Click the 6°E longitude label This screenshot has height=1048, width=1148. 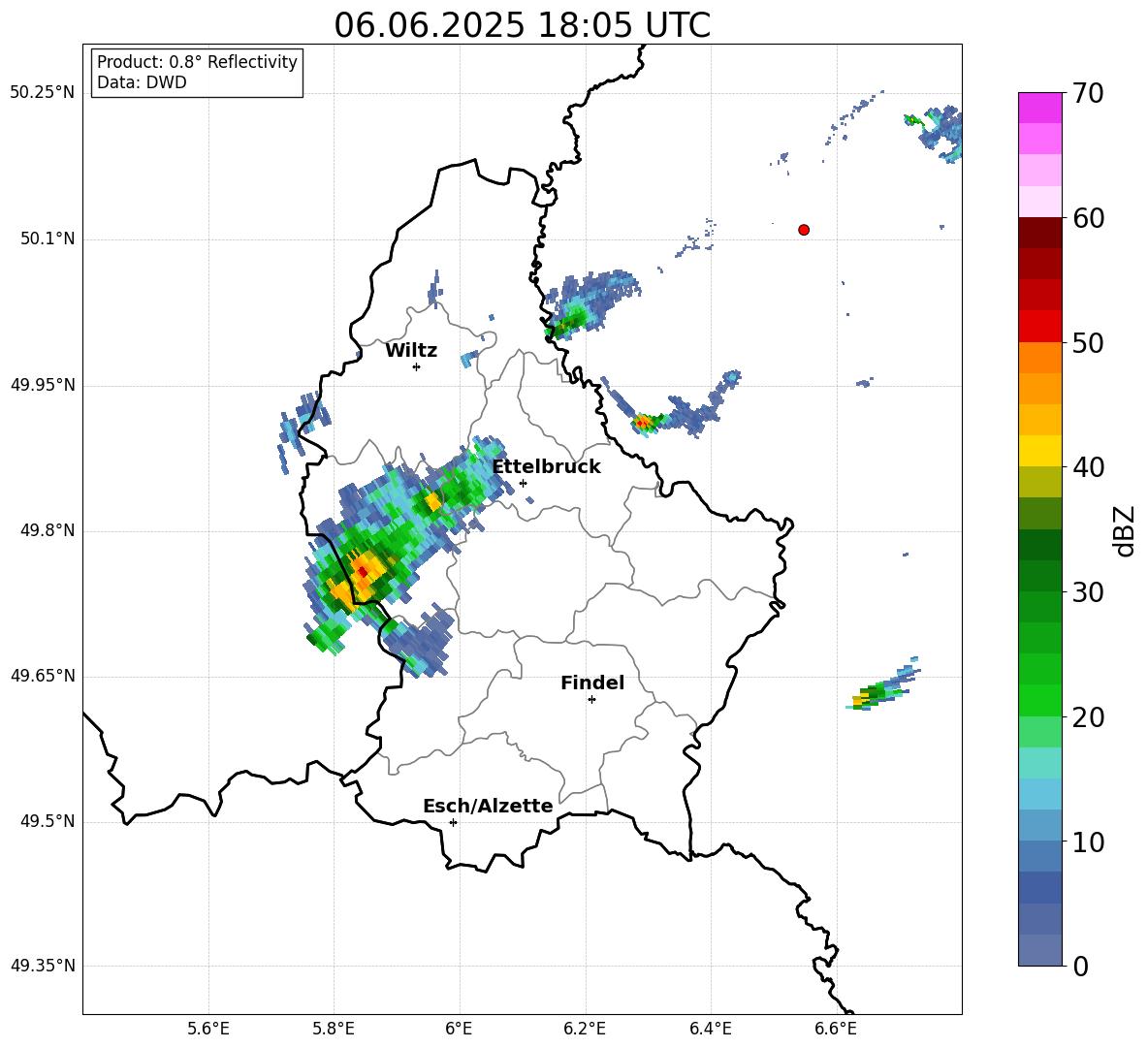(x=459, y=1029)
